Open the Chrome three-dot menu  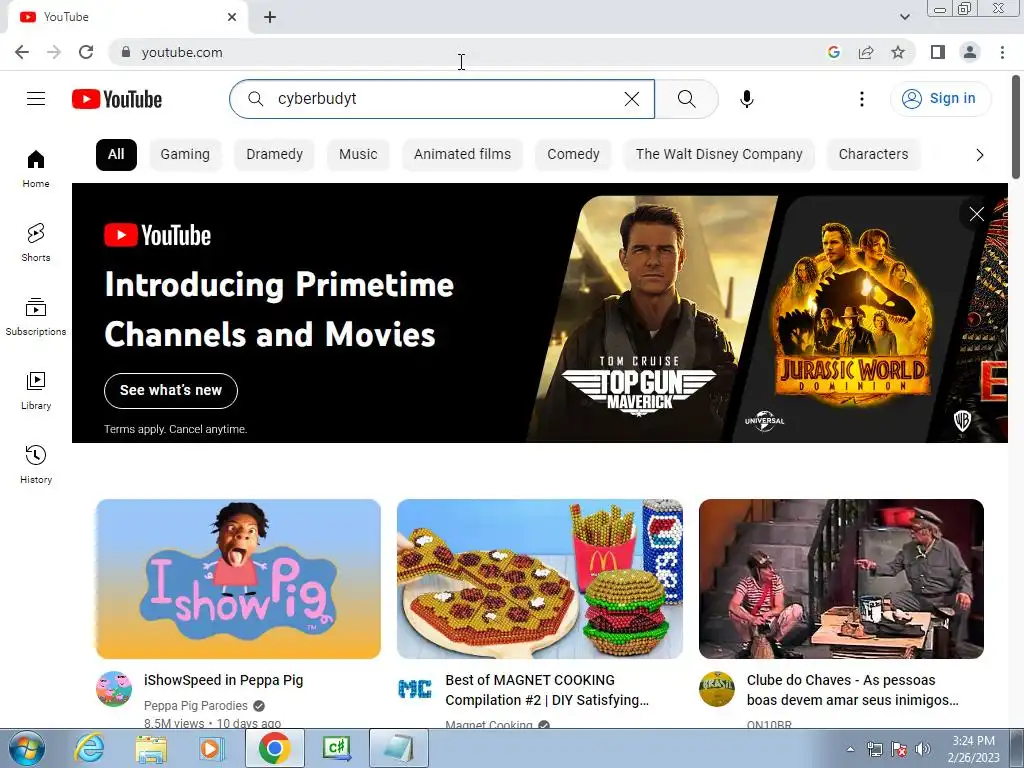pyautogui.click(x=1002, y=52)
